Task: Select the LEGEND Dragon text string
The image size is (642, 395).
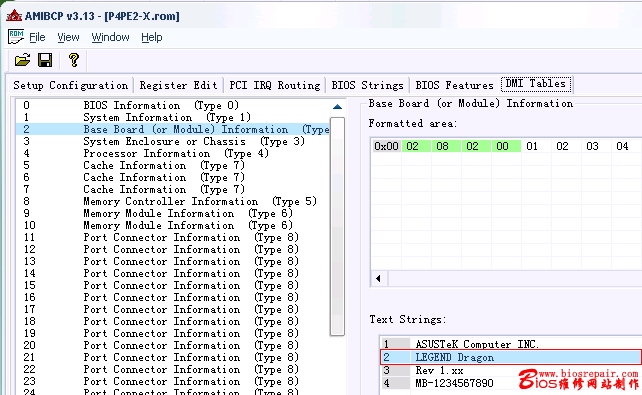Action: coord(511,357)
